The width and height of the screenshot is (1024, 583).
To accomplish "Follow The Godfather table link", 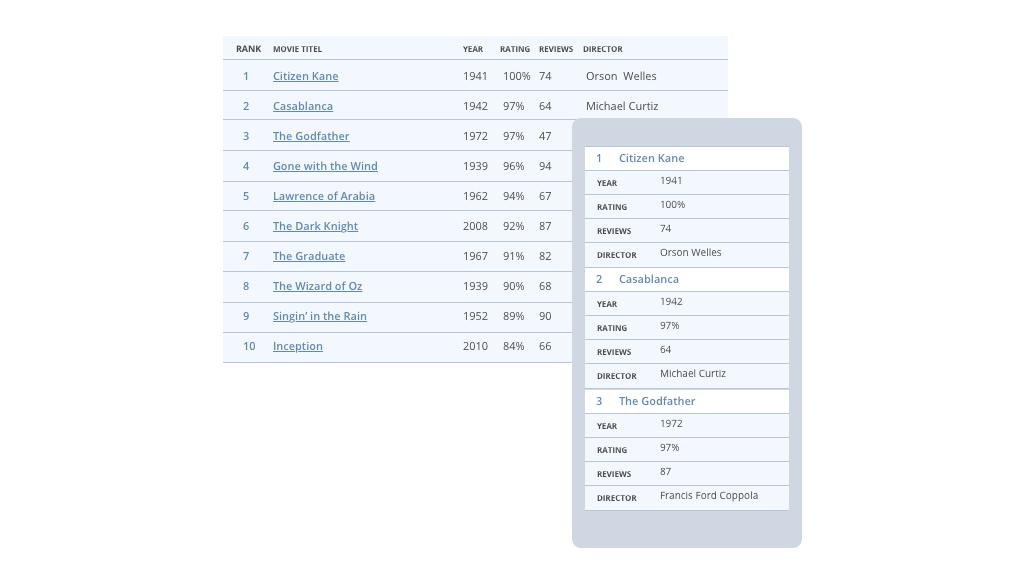I will coord(311,136).
